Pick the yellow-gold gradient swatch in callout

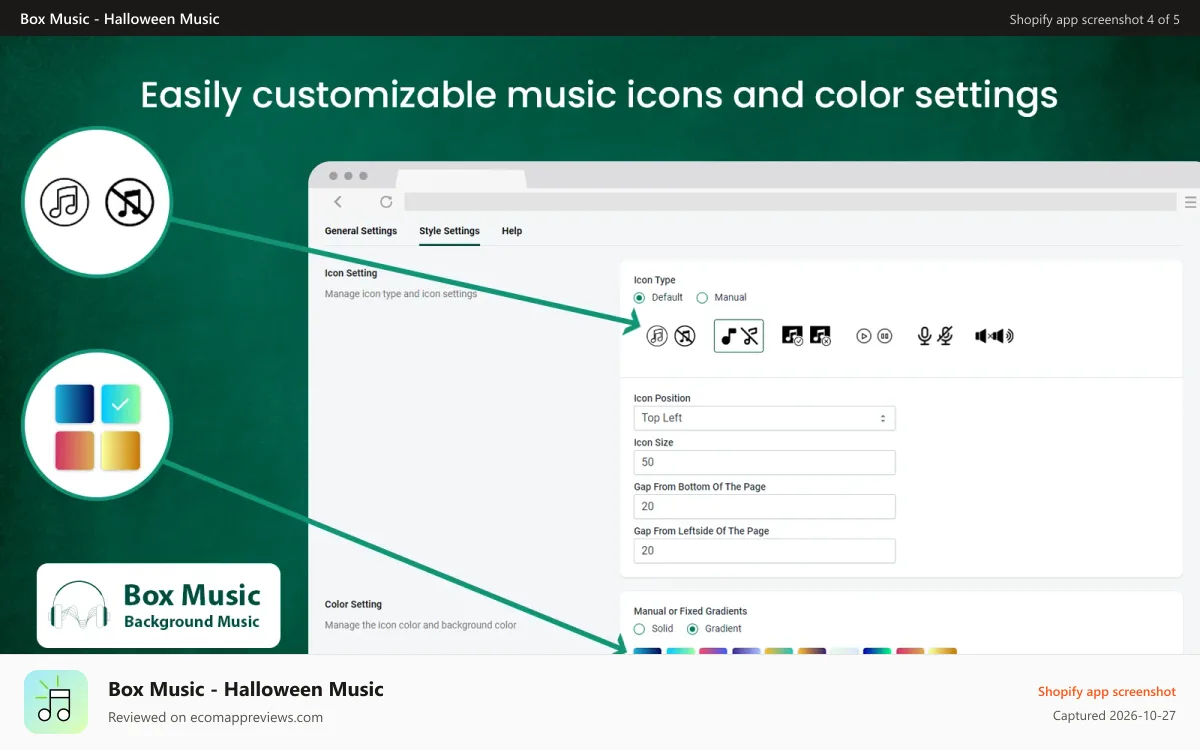tap(121, 451)
